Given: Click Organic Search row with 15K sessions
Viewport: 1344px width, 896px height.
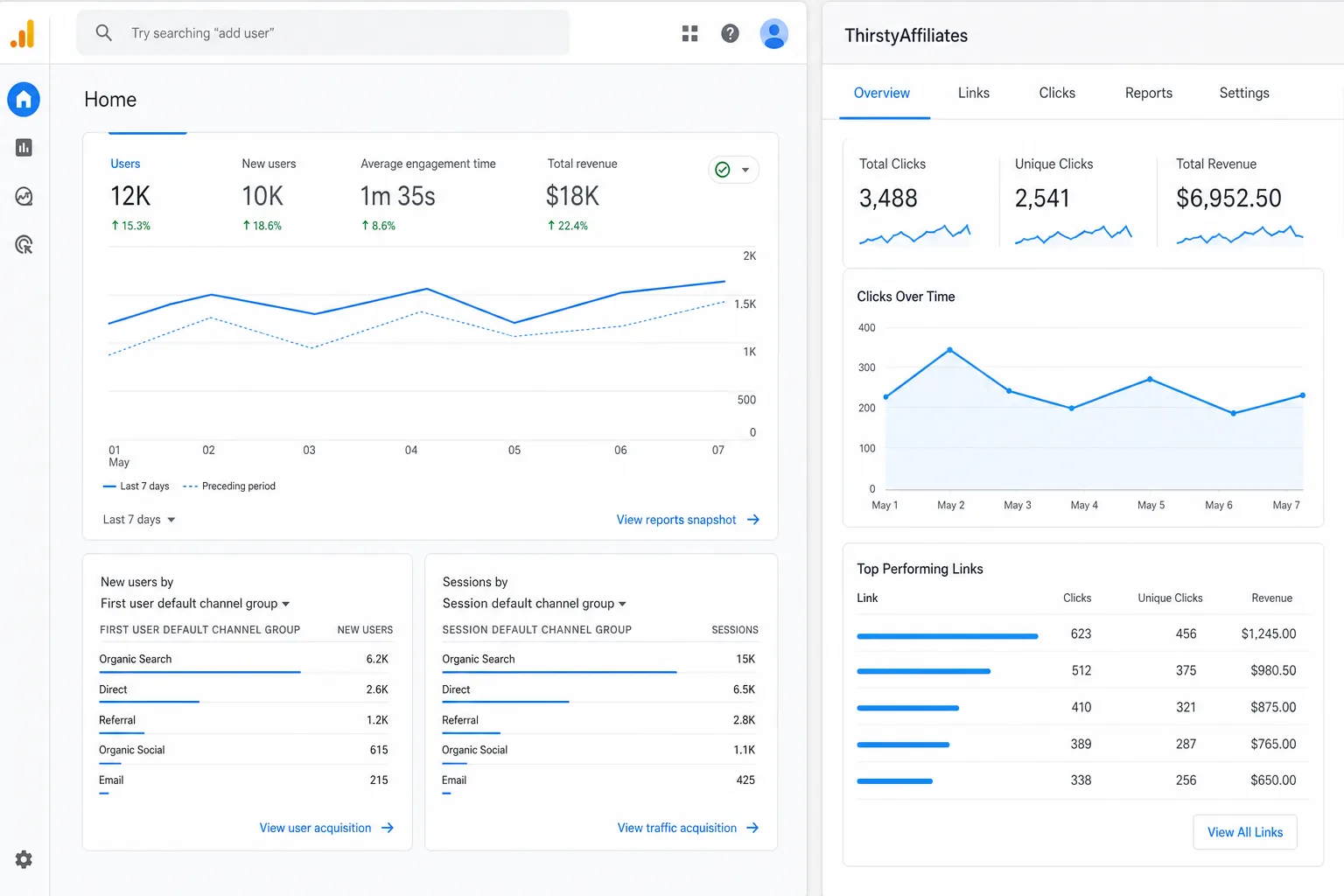Looking at the screenshot, I should click(x=599, y=660).
